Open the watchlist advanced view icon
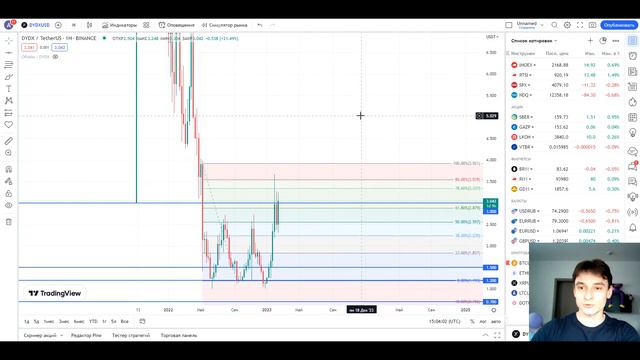 tap(603, 40)
